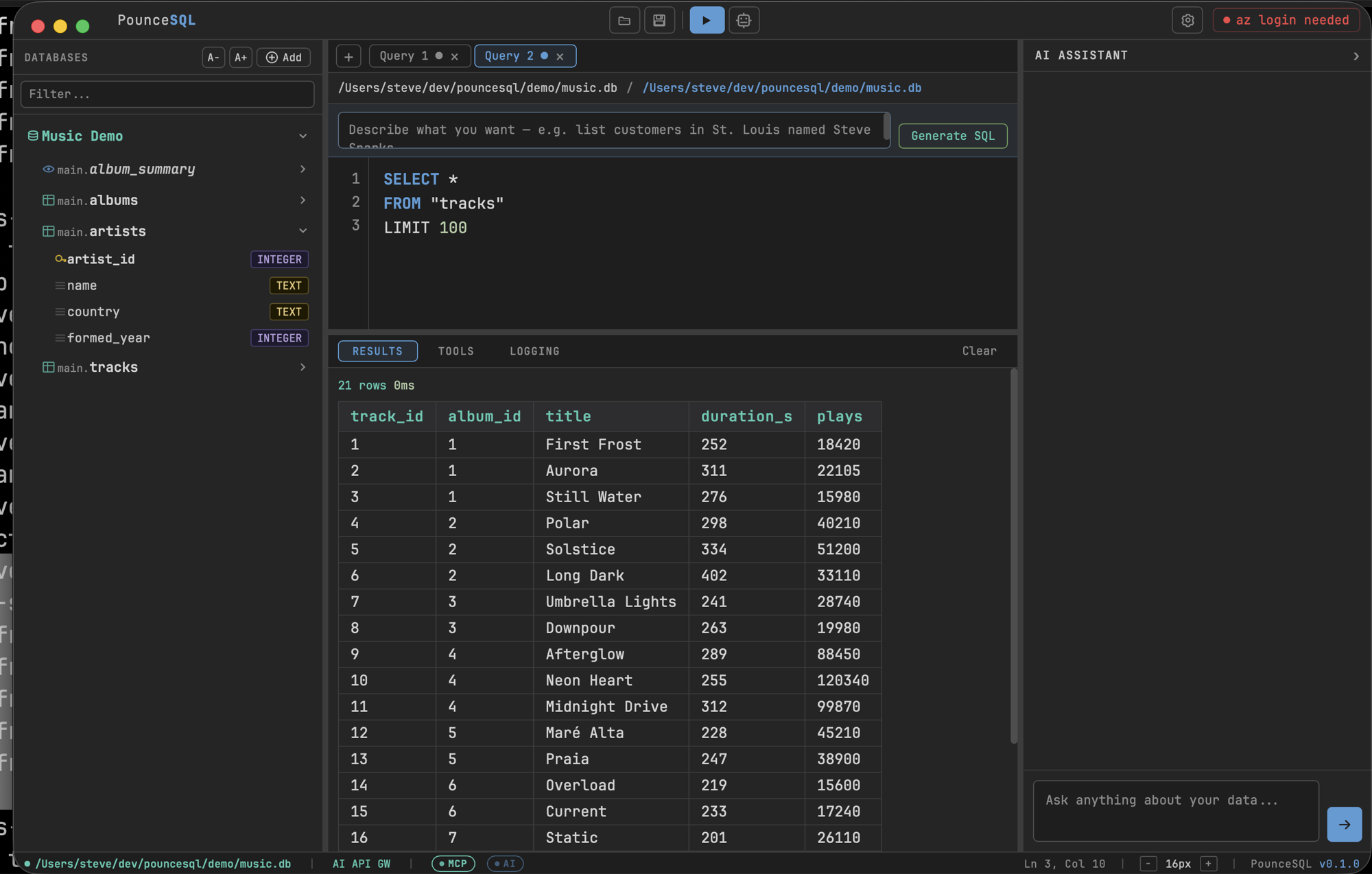Click the az login needed warning
The width and height of the screenshot is (1372, 874).
(1286, 21)
